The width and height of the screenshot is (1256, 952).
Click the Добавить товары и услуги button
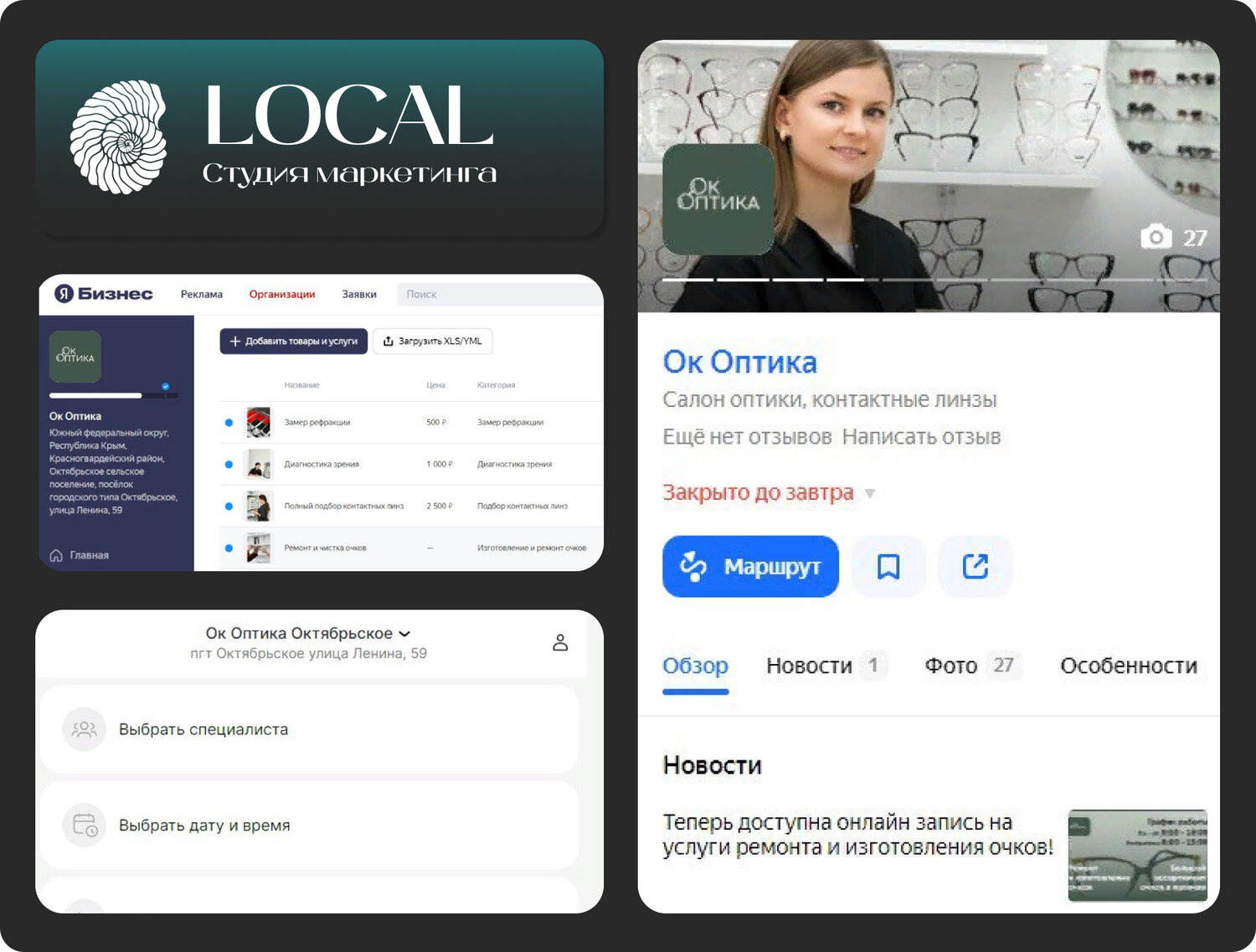pos(292,341)
